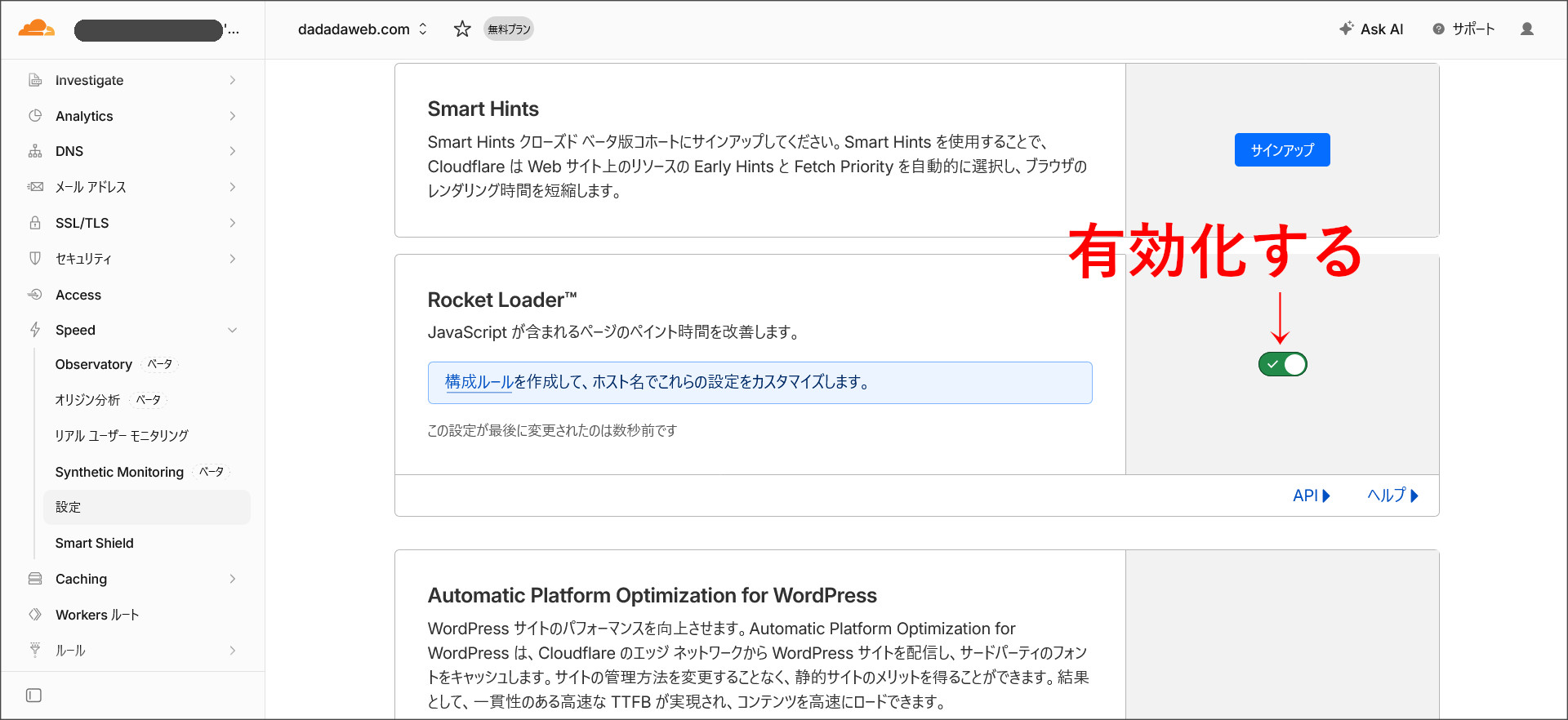This screenshot has width=1568, height=720.
Task: Click the サポート help icon
Action: (1439, 29)
